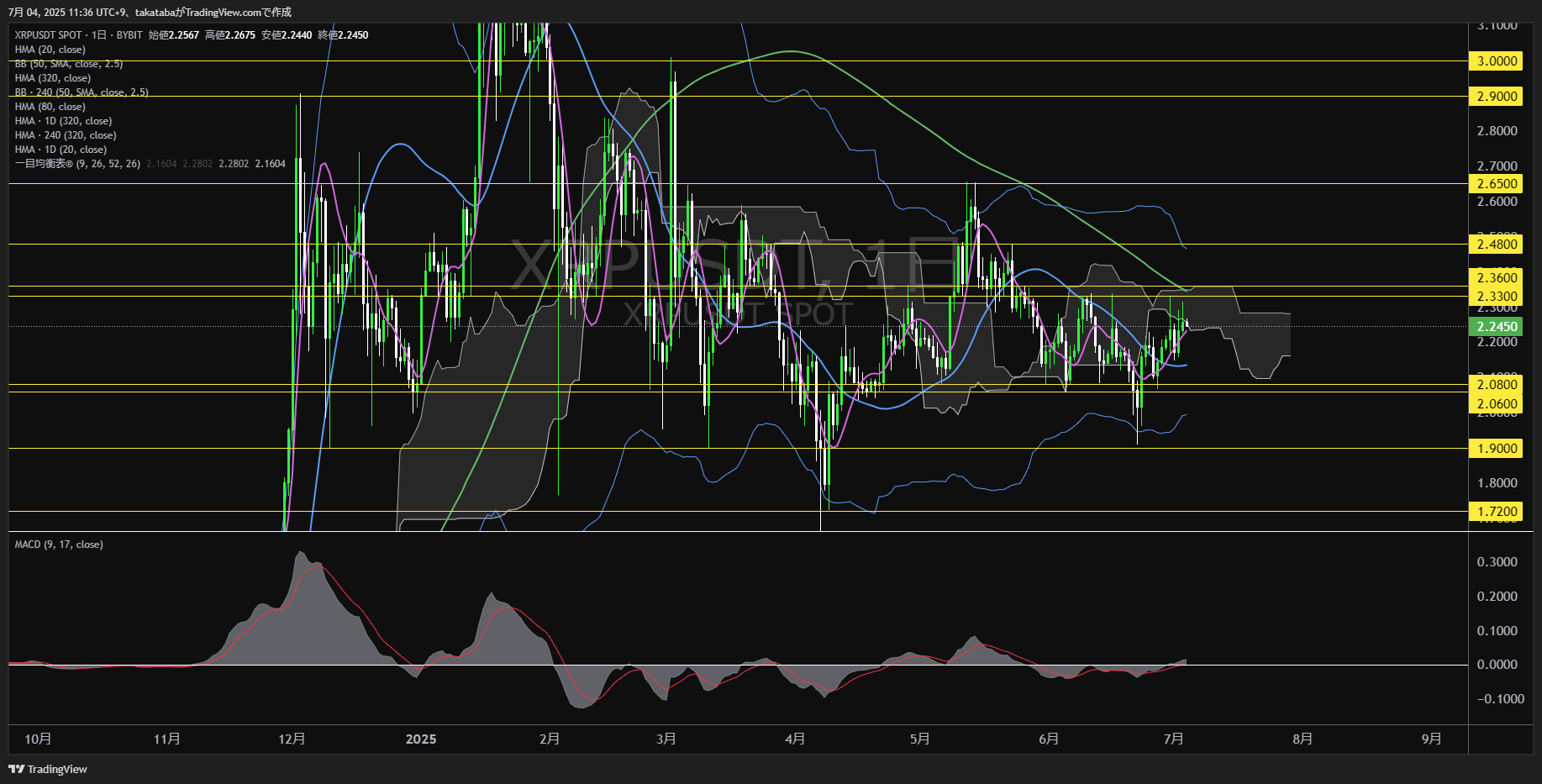Click the 2.6000 price axis tick
The height and width of the screenshot is (784, 1542).
[x=1497, y=201]
